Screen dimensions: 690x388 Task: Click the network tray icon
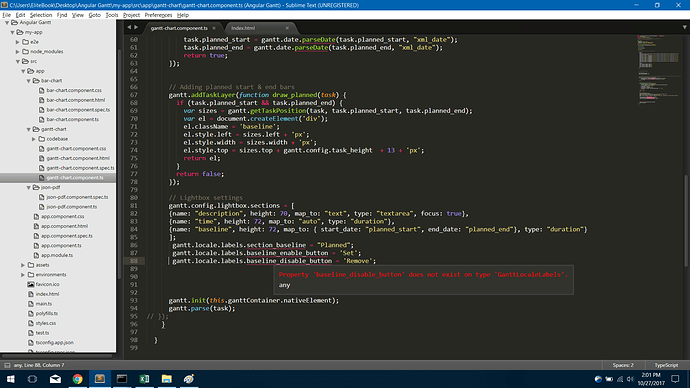(620, 379)
